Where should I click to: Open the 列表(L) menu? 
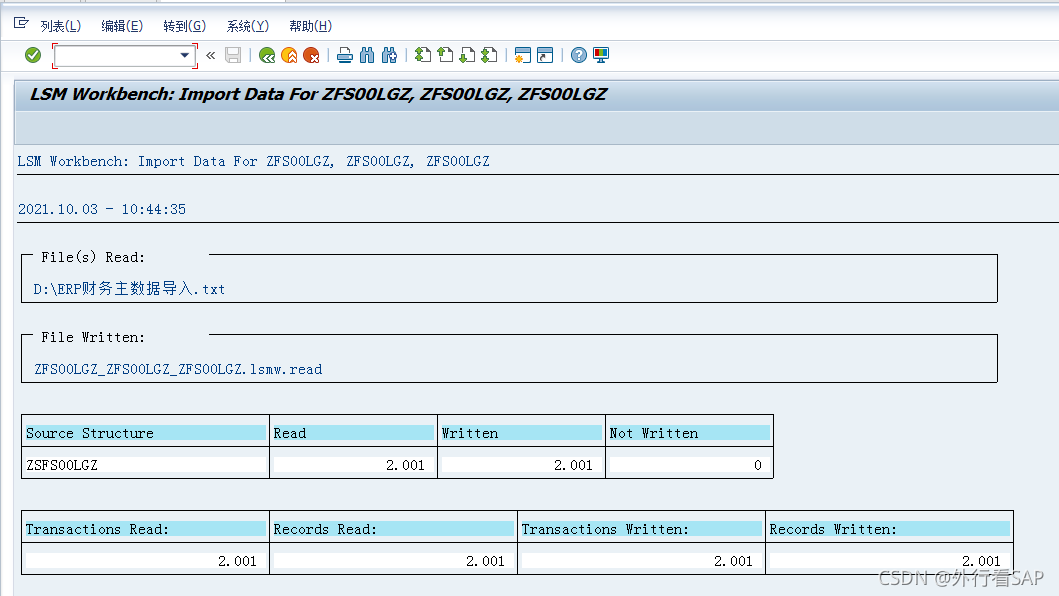(x=61, y=26)
